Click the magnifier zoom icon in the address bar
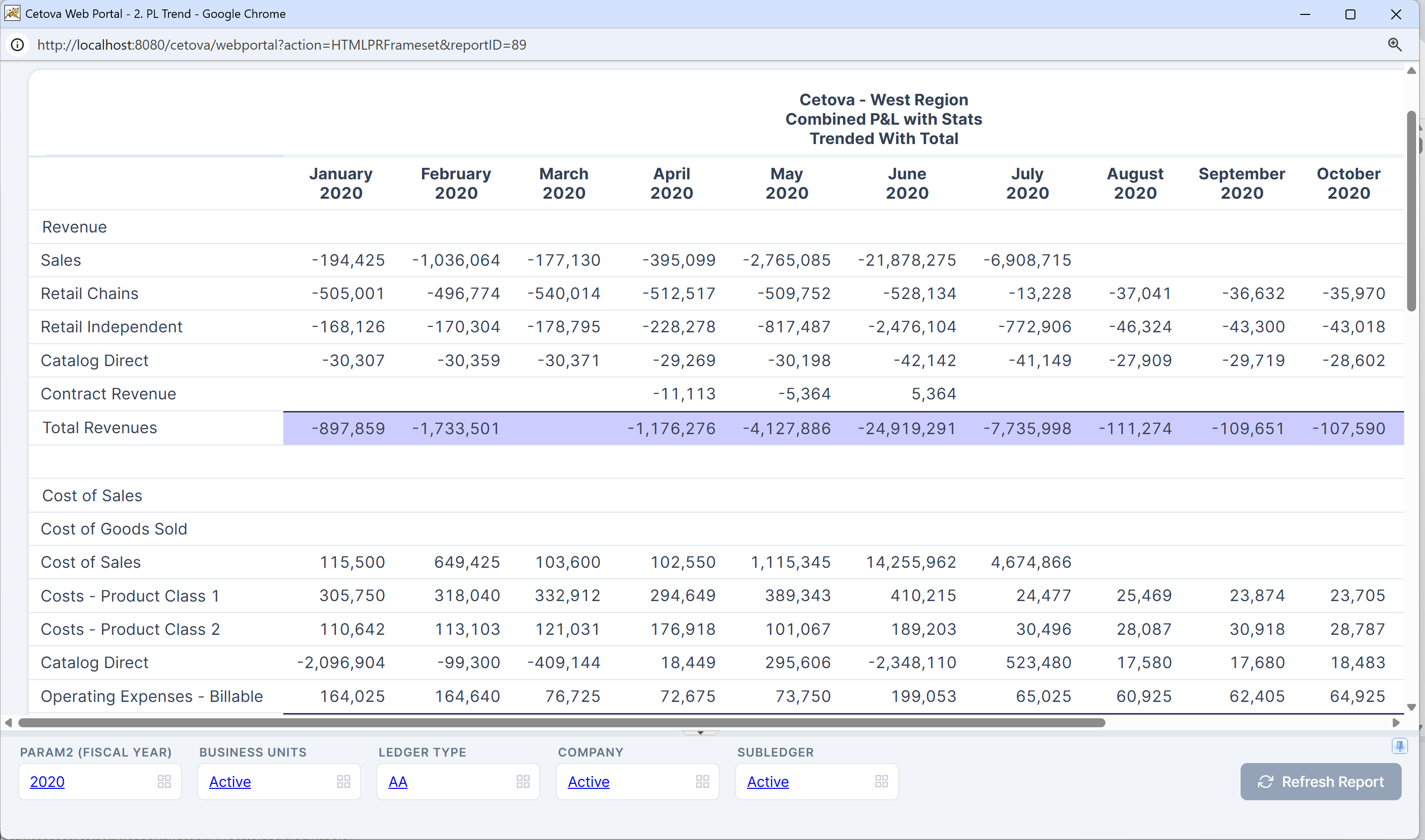Image resolution: width=1425 pixels, height=840 pixels. coord(1396,45)
